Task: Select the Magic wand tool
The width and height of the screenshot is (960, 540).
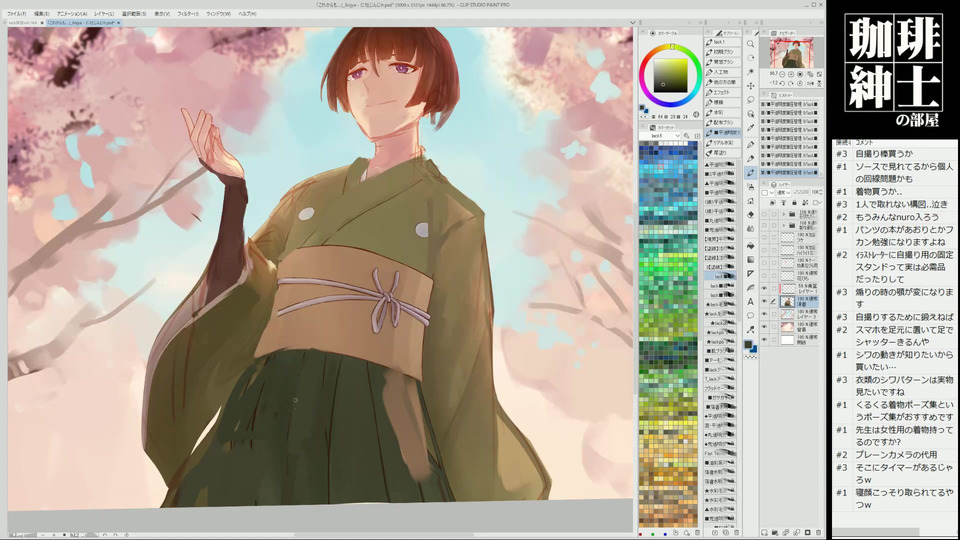Action: 751,72
